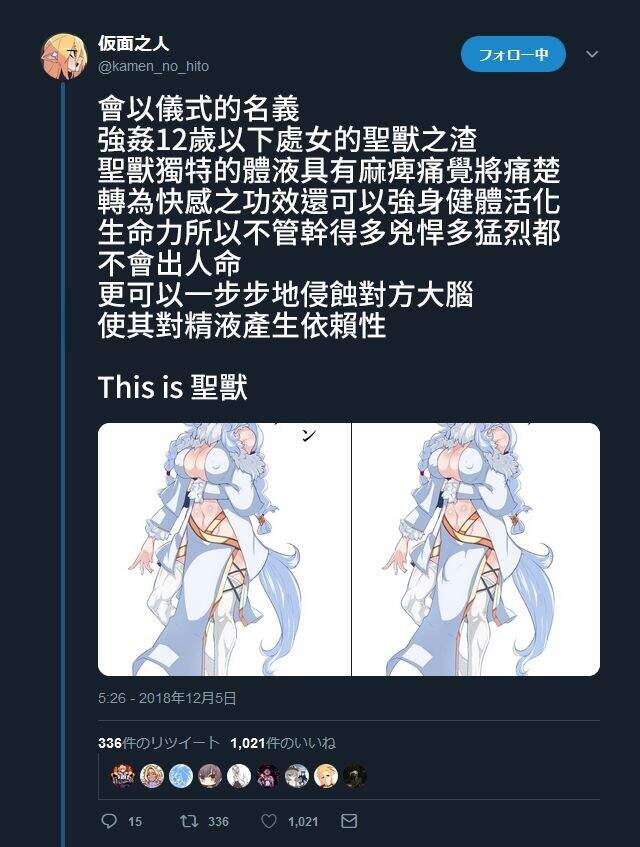Viewport: 640px width, 847px height.
Task: Click the 5:26 - 2018年12月5日 timestamp
Action: click(x=167, y=698)
